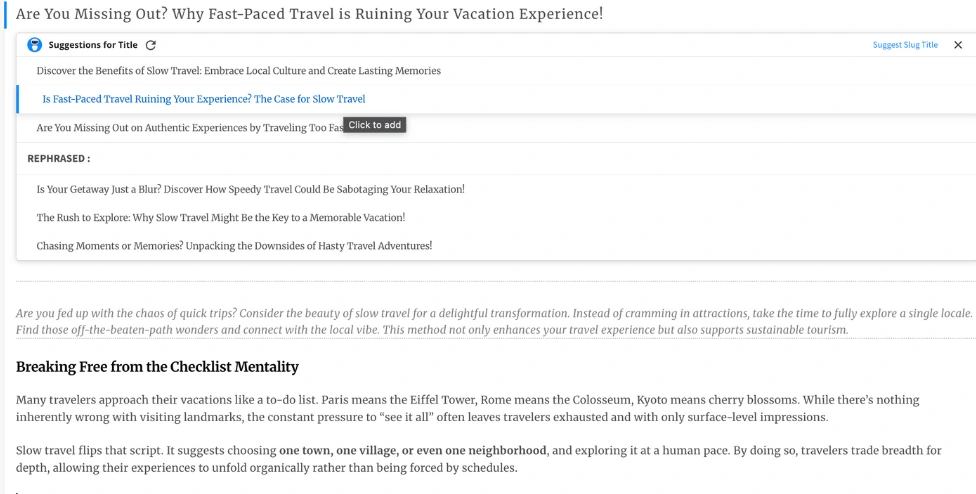
Task: Click the AI assistant avatar icon
Action: pyautogui.click(x=35, y=45)
